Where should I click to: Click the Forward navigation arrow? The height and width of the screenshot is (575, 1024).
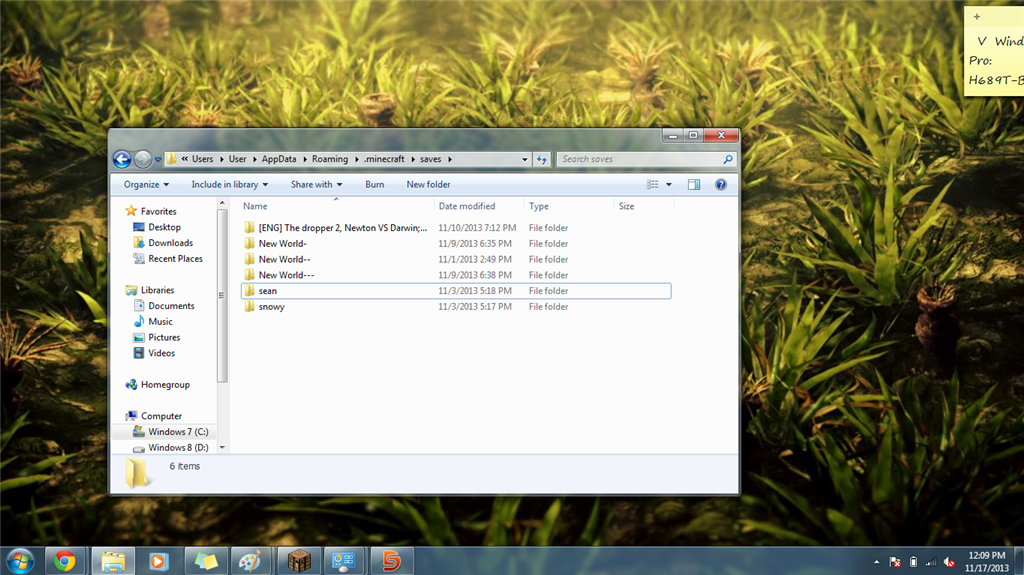click(142, 159)
